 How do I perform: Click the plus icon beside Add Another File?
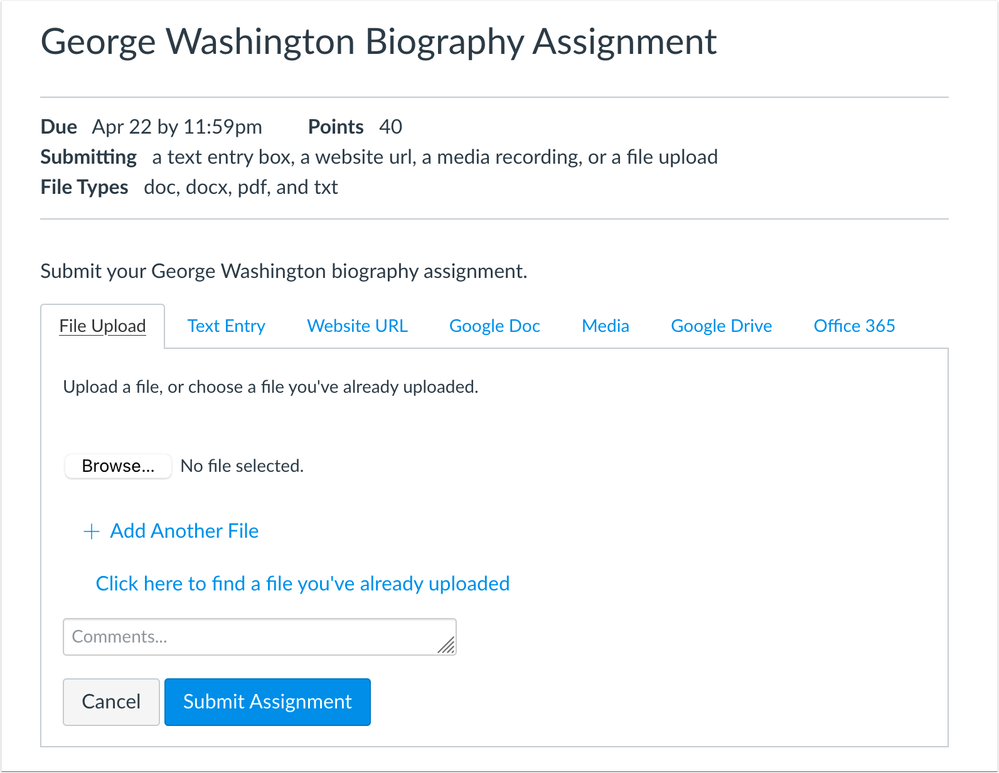tap(91, 532)
